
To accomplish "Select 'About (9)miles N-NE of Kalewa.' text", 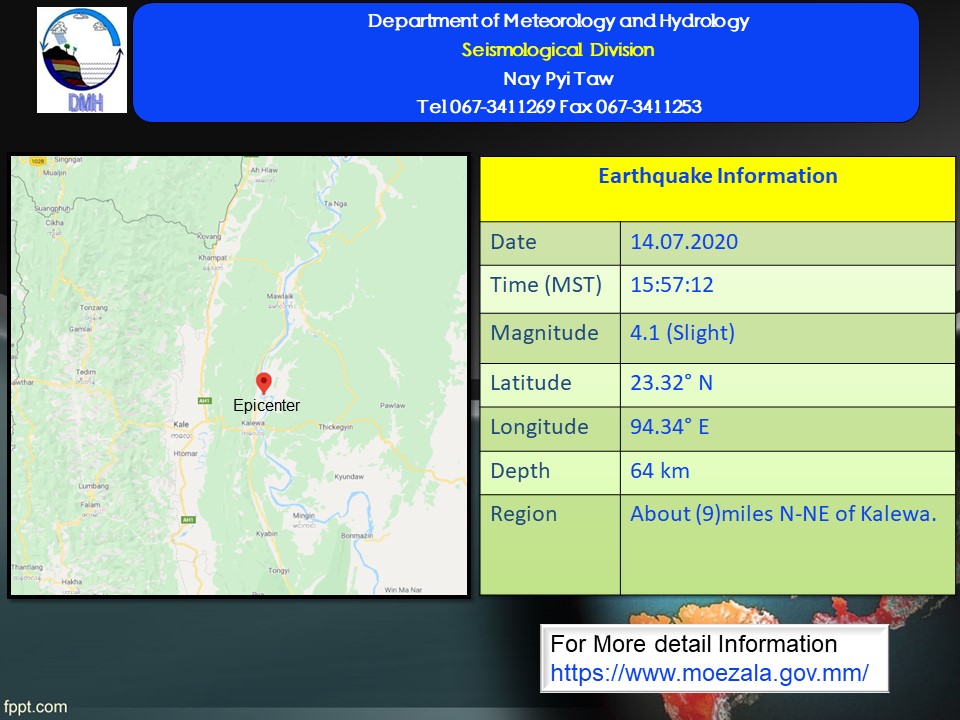I will pyautogui.click(x=783, y=514).
